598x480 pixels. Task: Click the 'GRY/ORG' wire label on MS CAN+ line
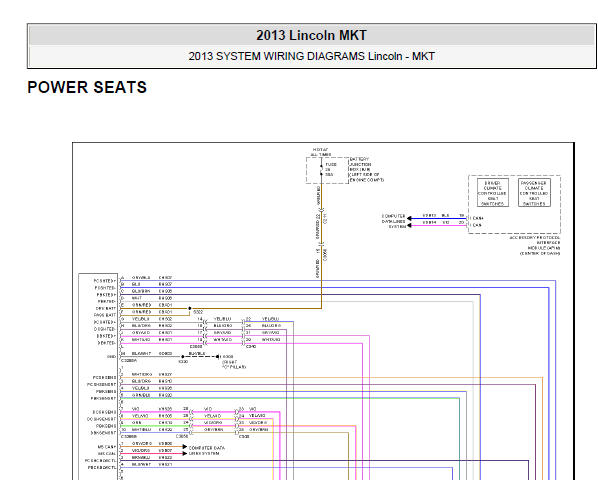142,443
